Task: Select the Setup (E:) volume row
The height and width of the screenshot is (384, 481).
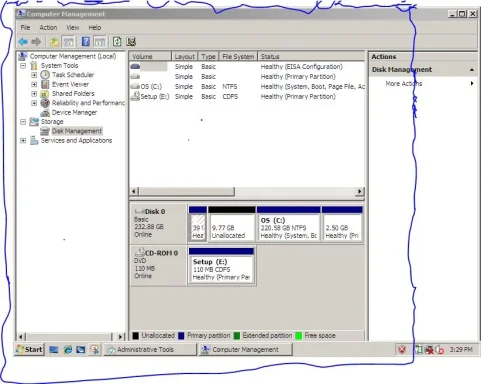Action: (247, 97)
